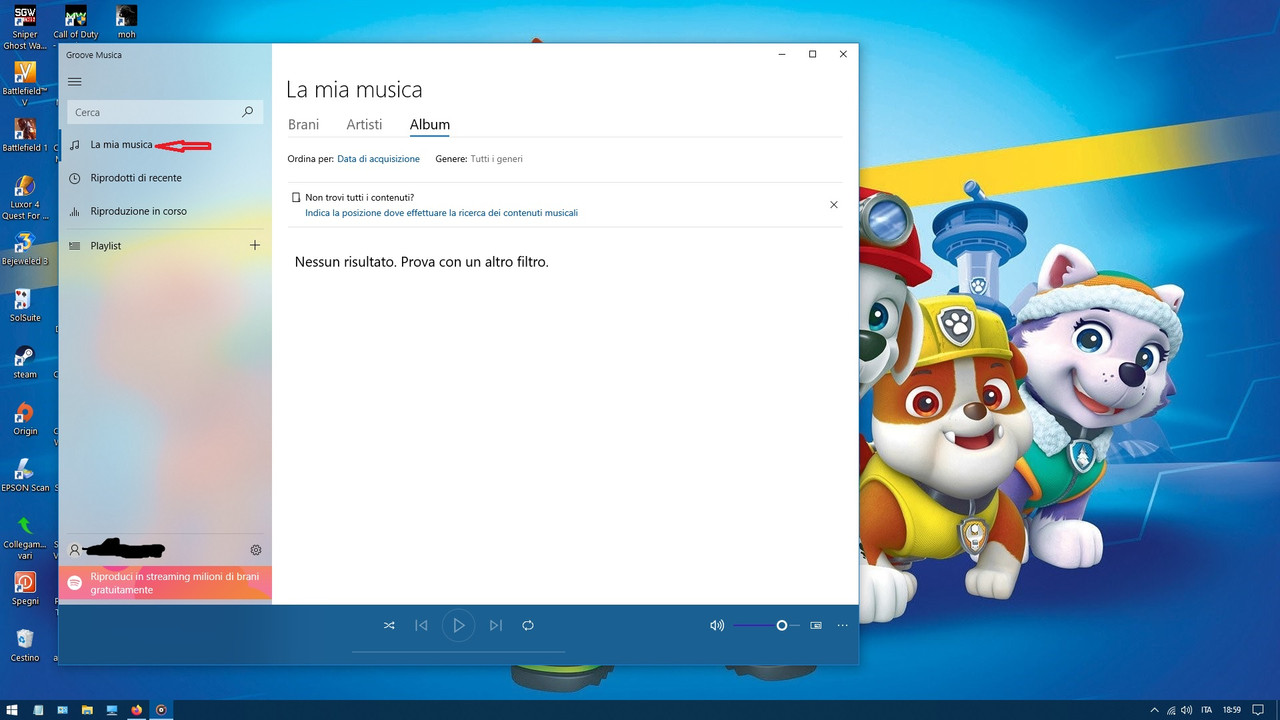Select the Album tab
Image resolution: width=1280 pixels, height=720 pixels.
click(430, 124)
